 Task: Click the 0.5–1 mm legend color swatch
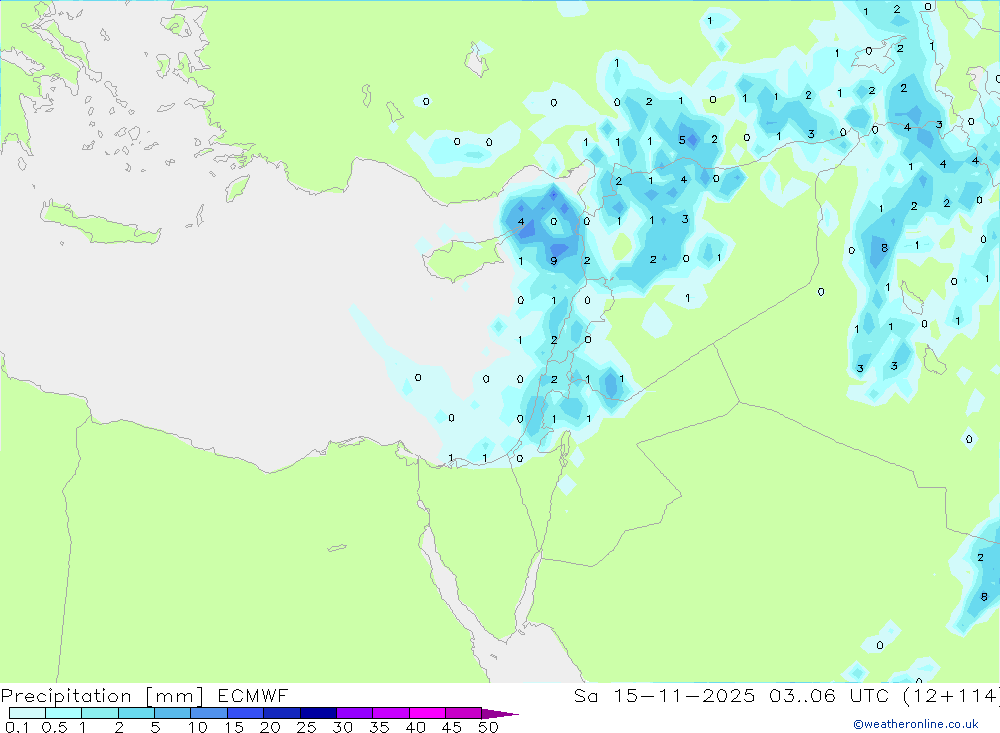64,713
